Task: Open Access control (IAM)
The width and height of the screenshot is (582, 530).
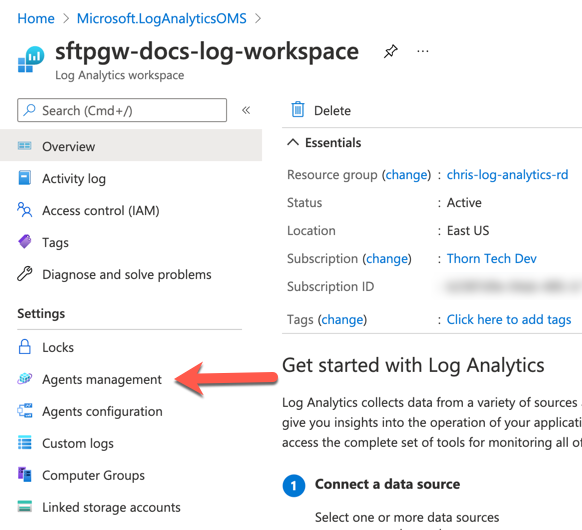Action: pyautogui.click(x=101, y=210)
